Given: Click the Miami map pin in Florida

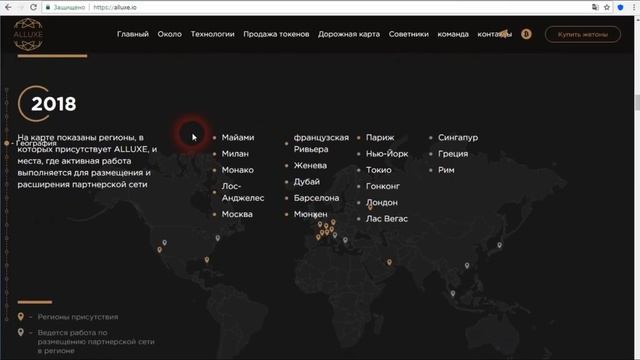Looking at the screenshot, I should pyautogui.click(x=207, y=260).
